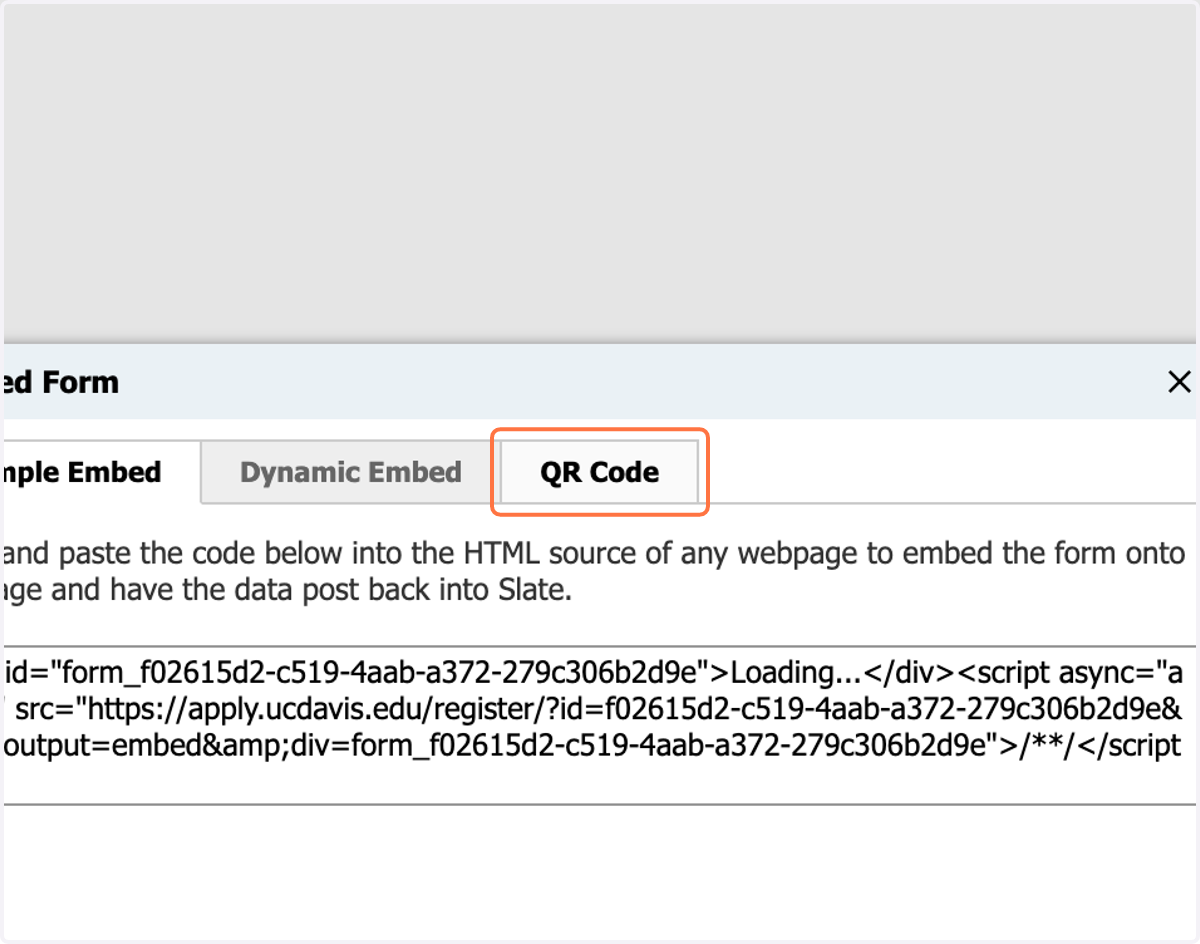
Task: Close the Embed Form dialog
Action: [x=1180, y=381]
